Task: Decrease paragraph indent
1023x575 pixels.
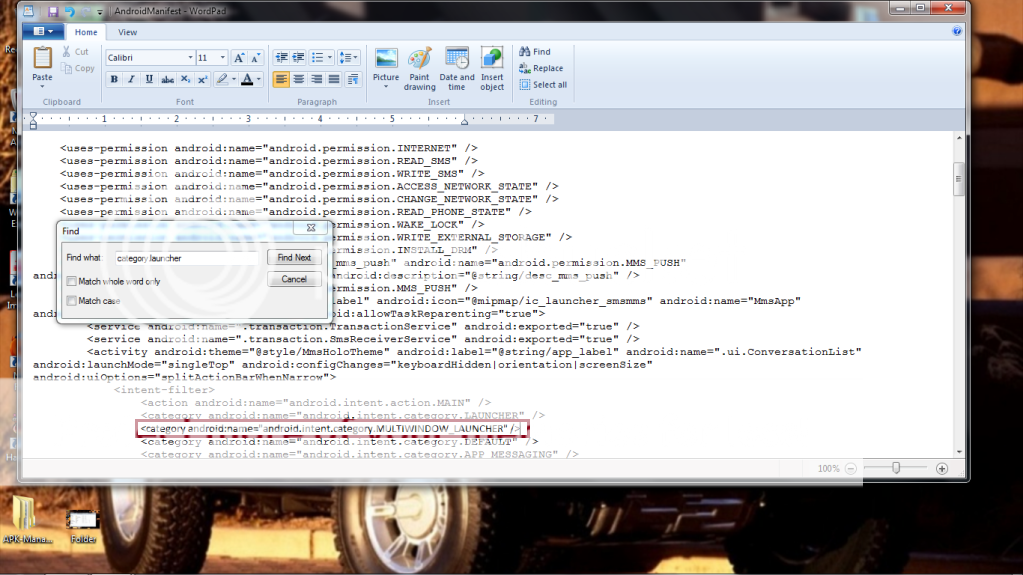Action: [x=281, y=57]
